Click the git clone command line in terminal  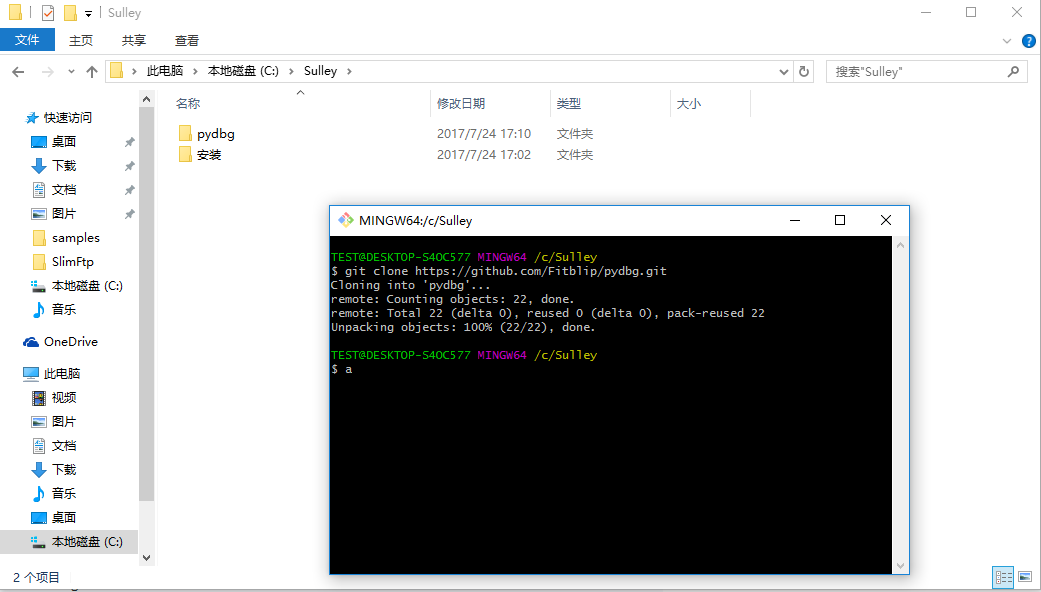(499, 271)
